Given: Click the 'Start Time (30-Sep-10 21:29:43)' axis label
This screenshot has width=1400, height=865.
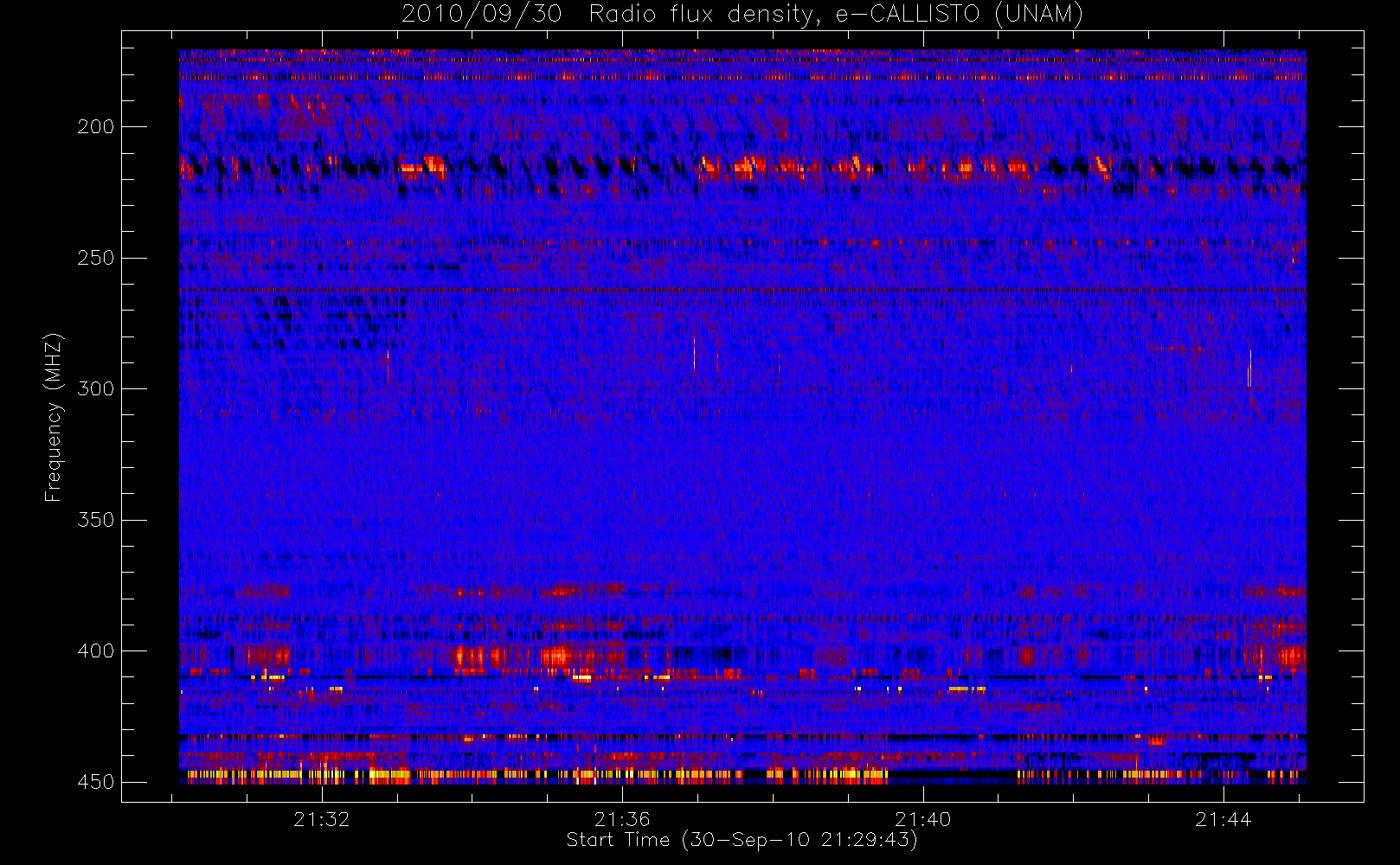Looking at the screenshot, I should (742, 840).
